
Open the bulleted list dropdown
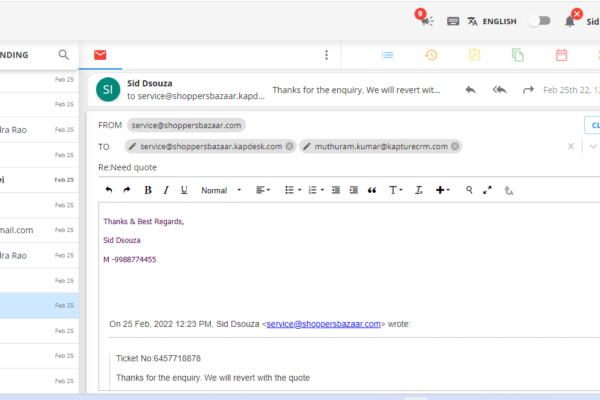pyautogui.click(x=293, y=190)
